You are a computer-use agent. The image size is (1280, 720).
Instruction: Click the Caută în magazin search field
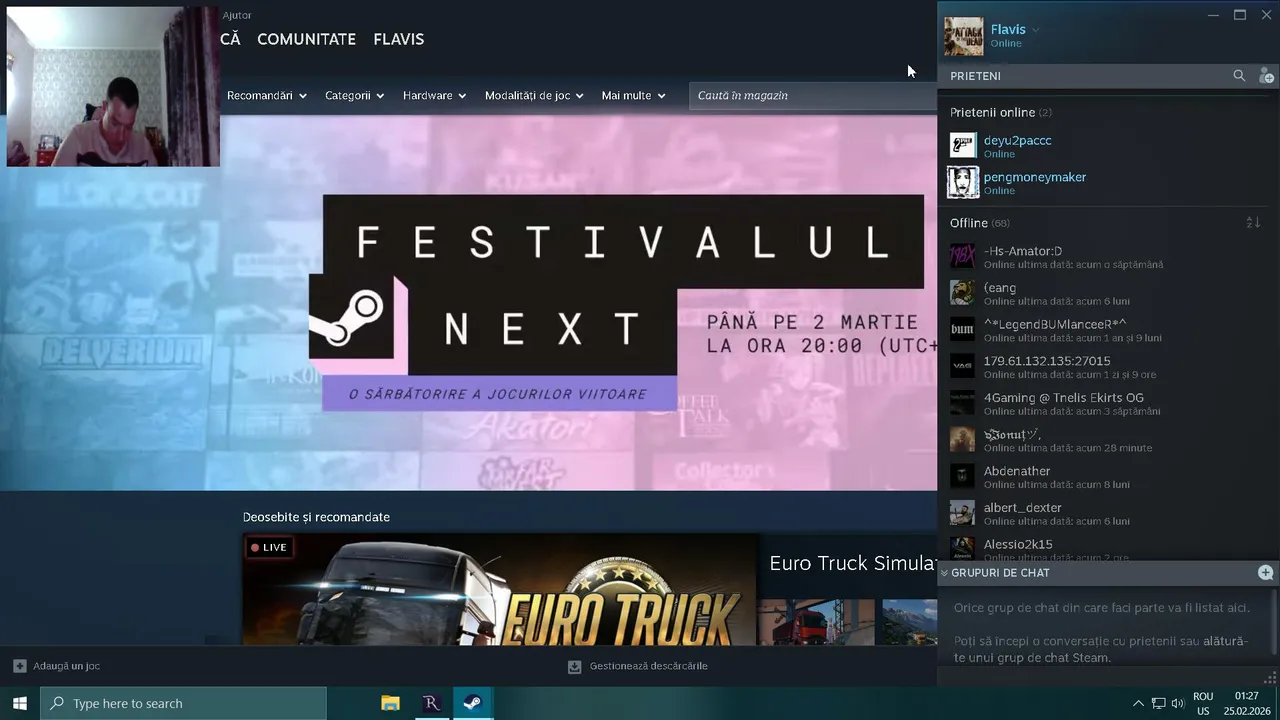(x=812, y=96)
